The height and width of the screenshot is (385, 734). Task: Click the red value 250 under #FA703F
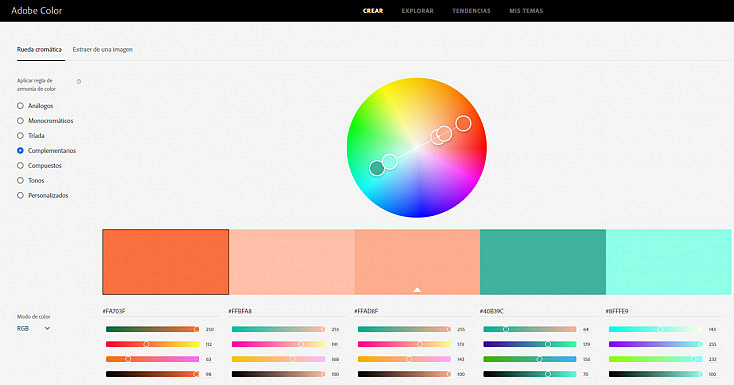210,330
